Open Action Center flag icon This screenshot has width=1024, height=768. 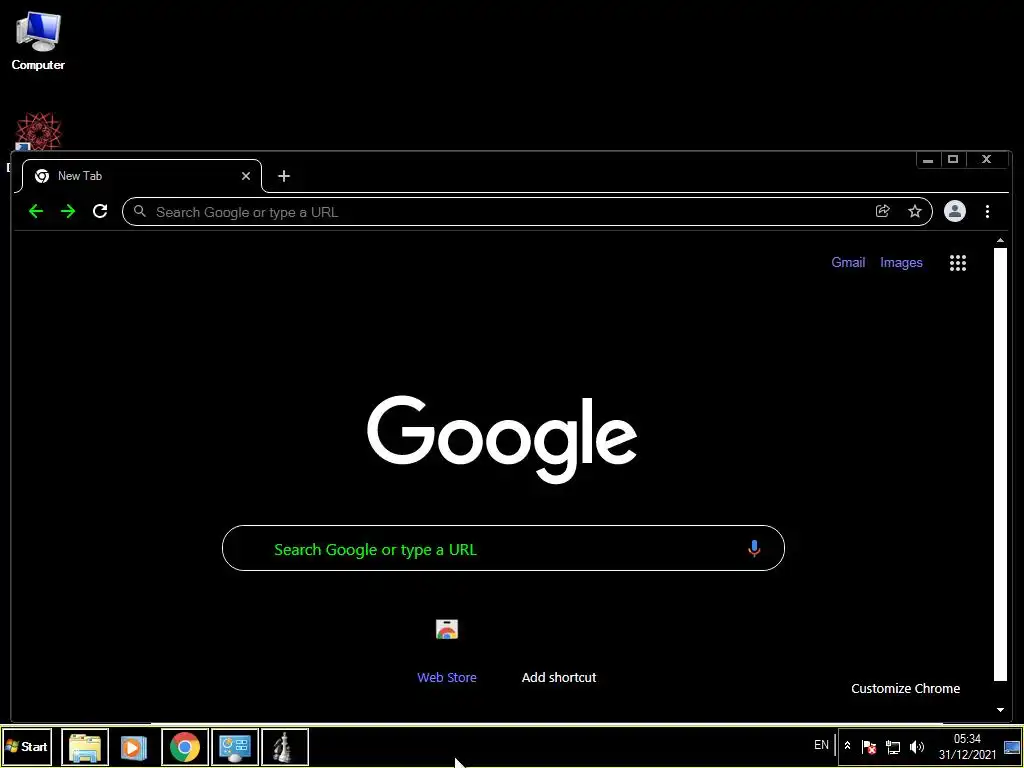pos(869,746)
